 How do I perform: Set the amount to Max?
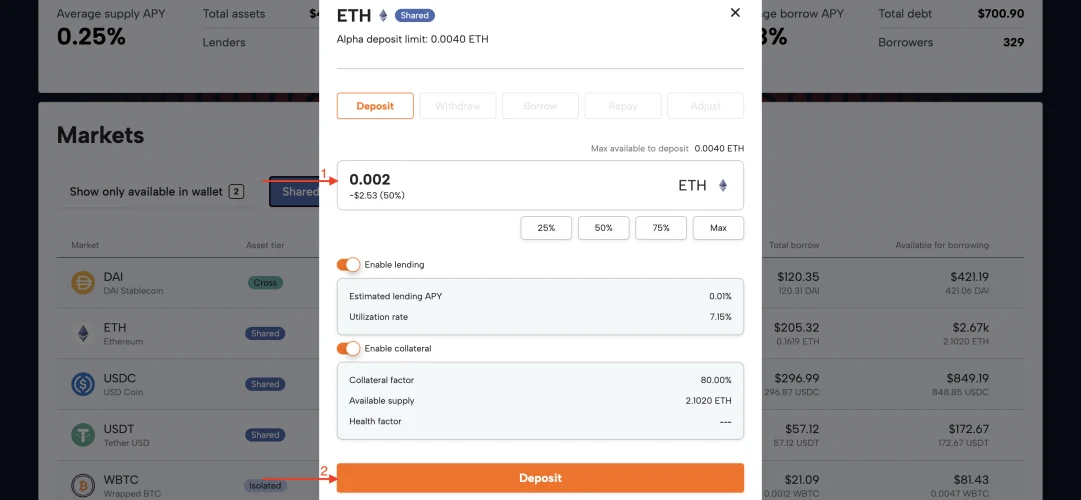click(718, 228)
